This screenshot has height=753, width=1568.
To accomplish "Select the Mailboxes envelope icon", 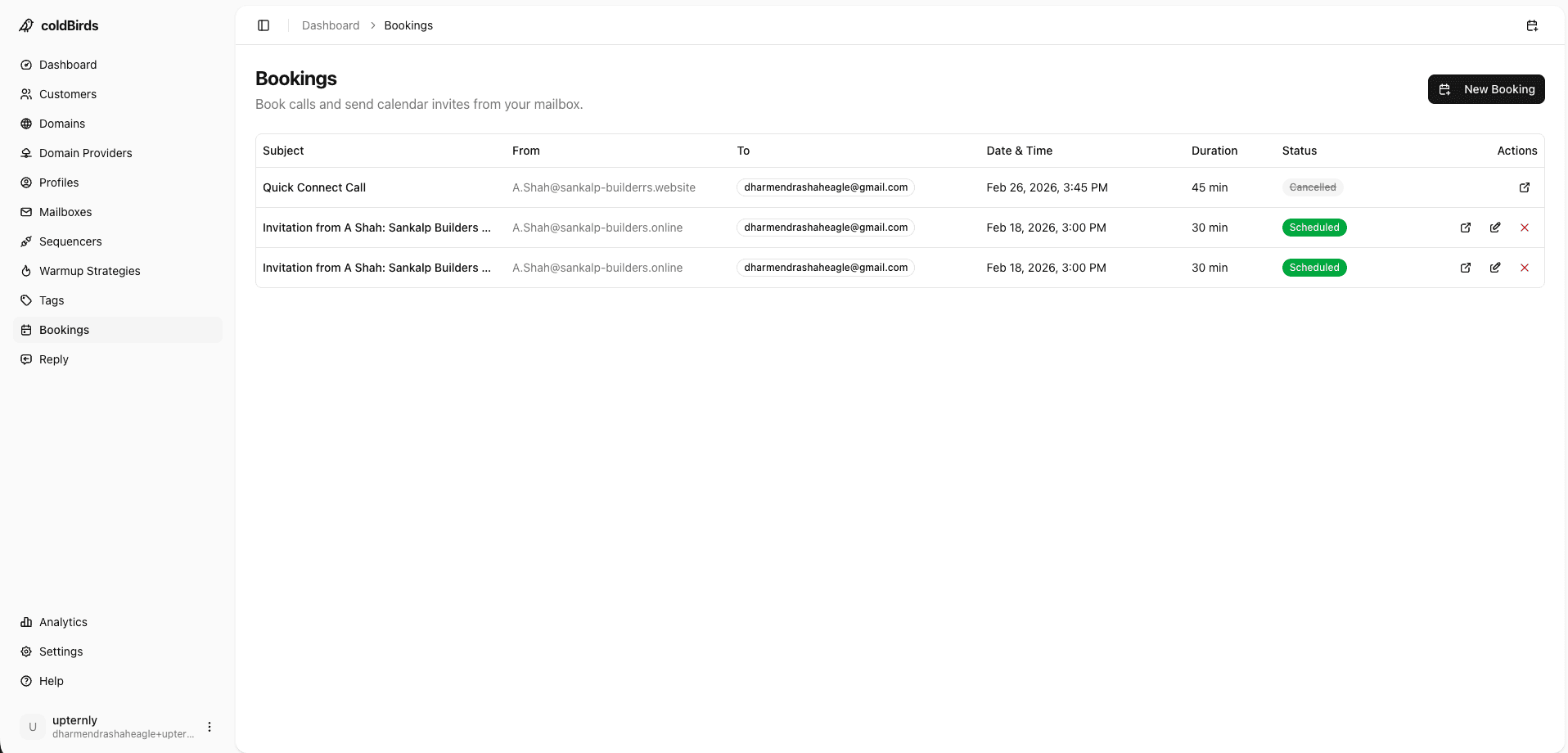I will (26, 212).
